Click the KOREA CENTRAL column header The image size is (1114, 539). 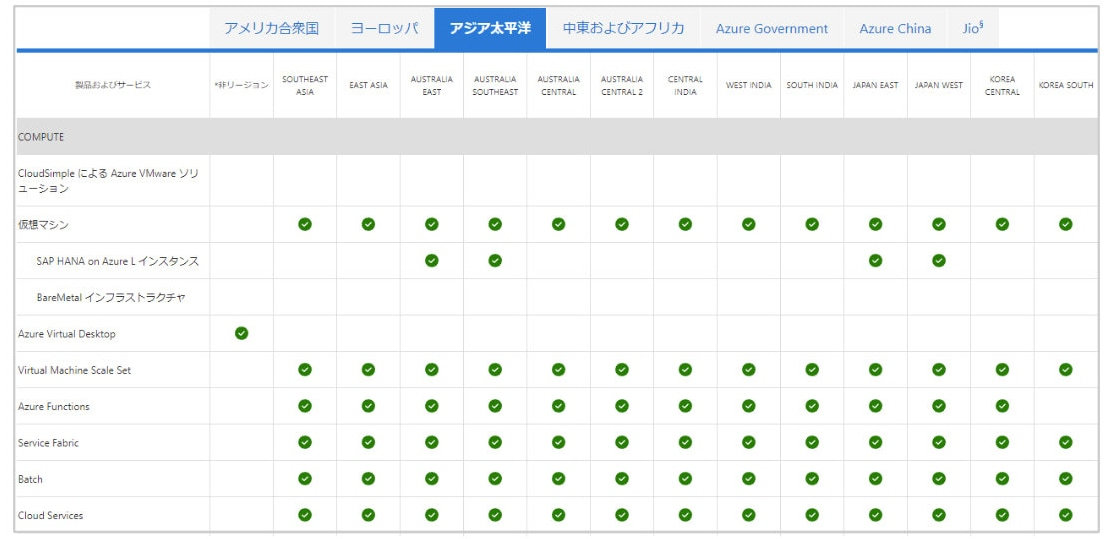[1002, 85]
